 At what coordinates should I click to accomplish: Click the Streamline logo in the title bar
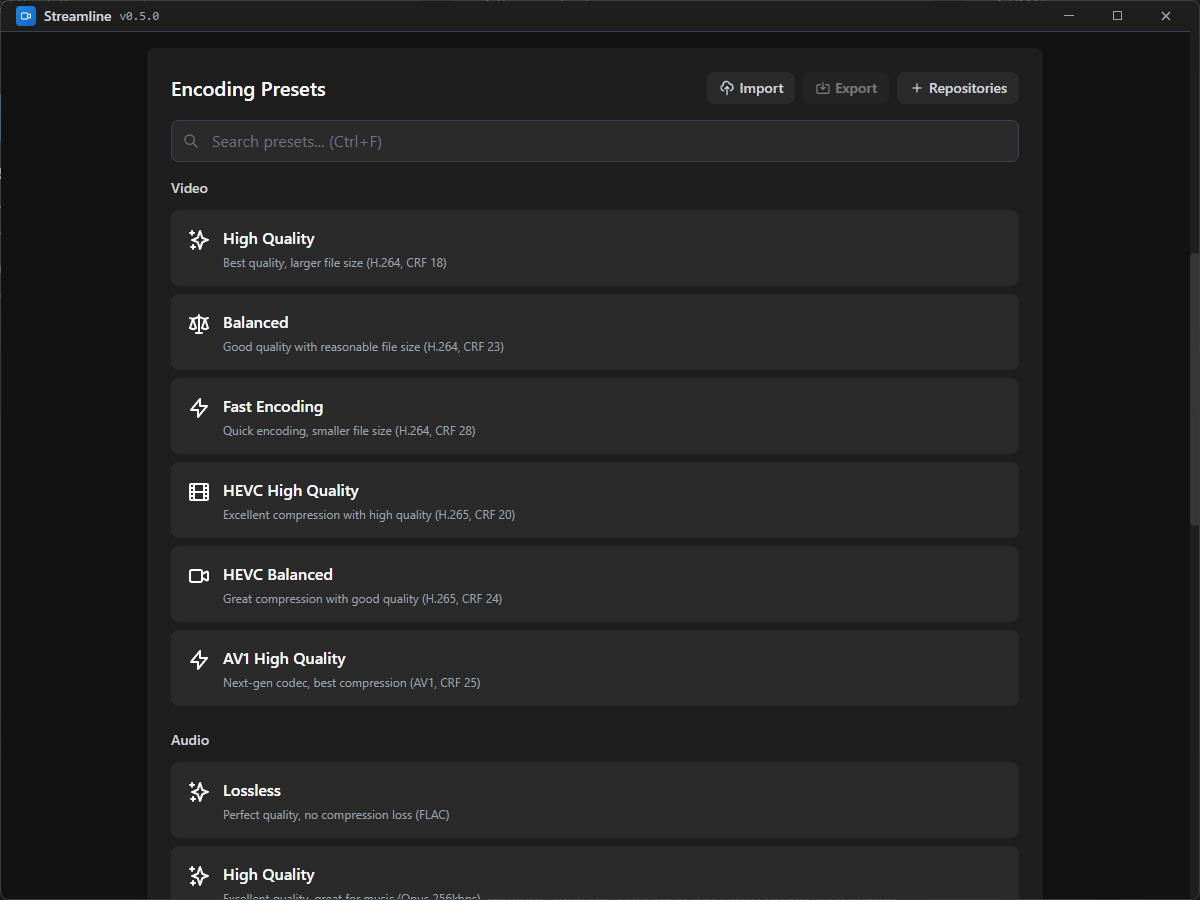25,15
